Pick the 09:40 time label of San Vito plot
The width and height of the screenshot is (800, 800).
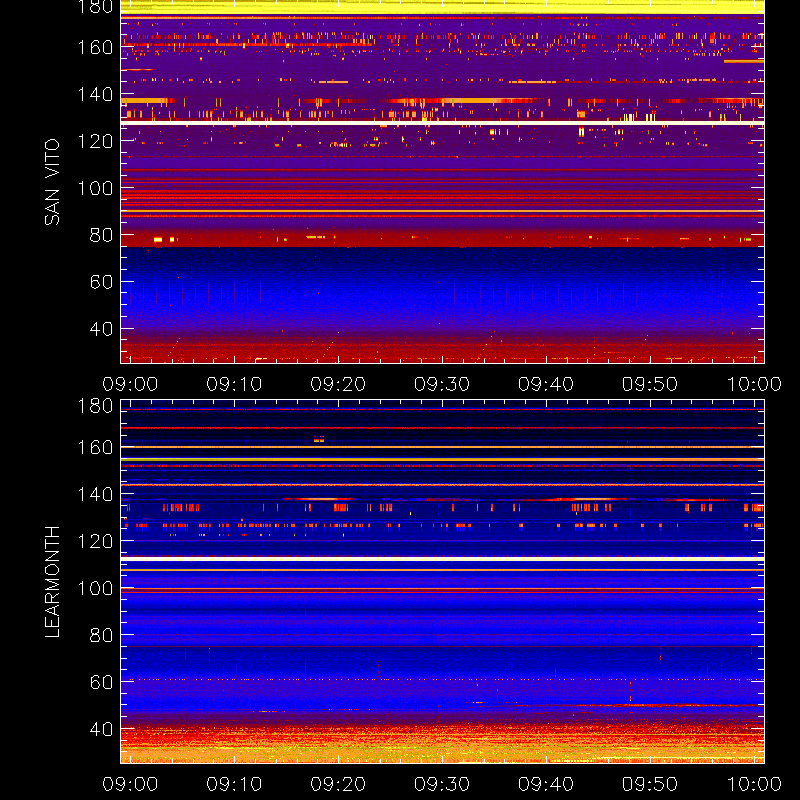click(x=546, y=384)
